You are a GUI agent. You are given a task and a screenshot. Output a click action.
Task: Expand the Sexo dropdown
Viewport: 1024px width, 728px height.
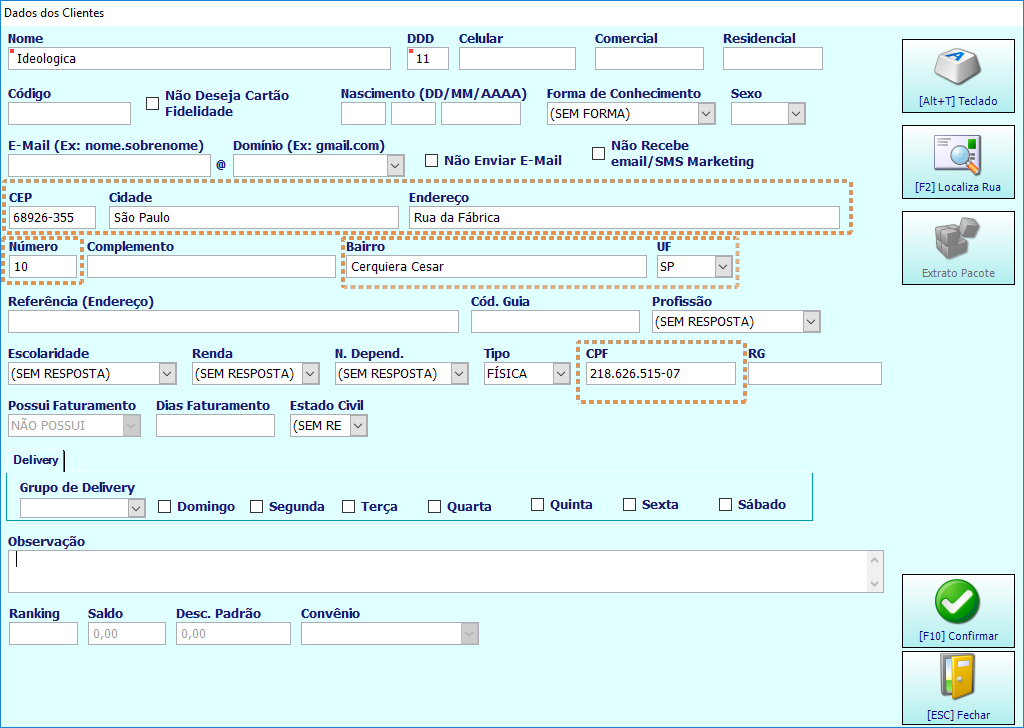click(x=796, y=114)
